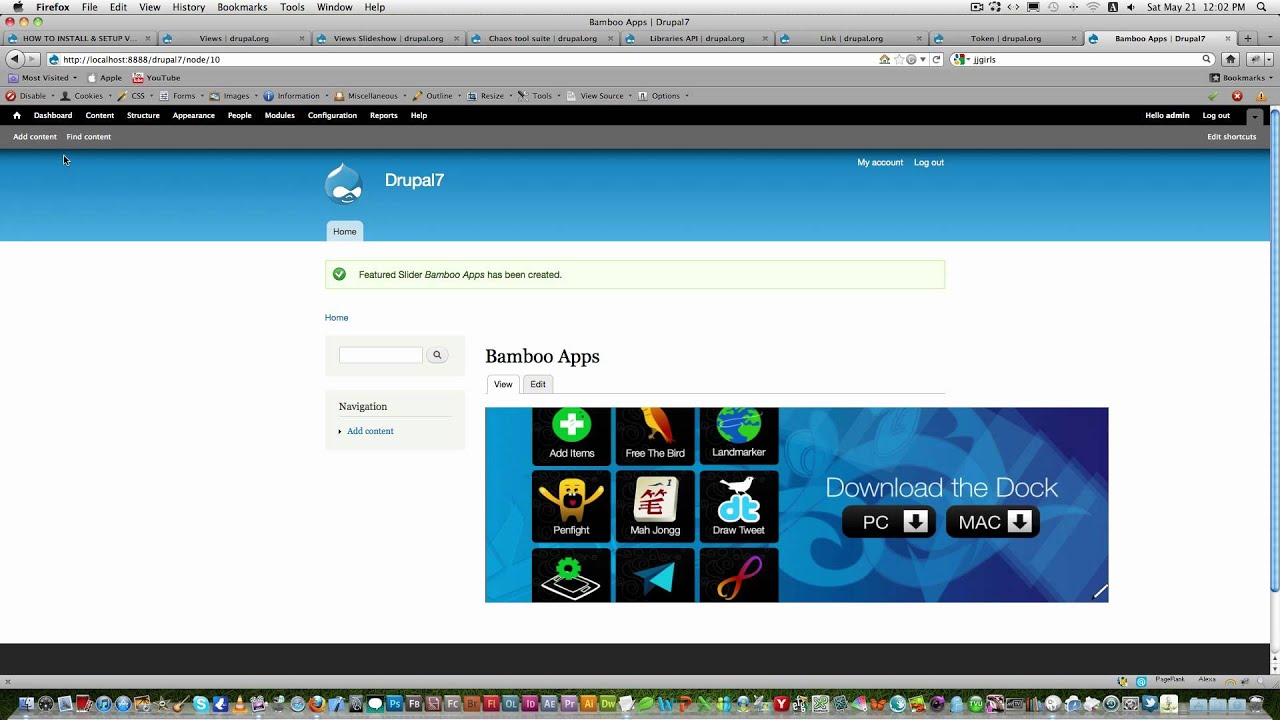Switch to Views Slideshow | drupal.org tab
Viewport: 1280px width, 720px height.
pos(388,39)
